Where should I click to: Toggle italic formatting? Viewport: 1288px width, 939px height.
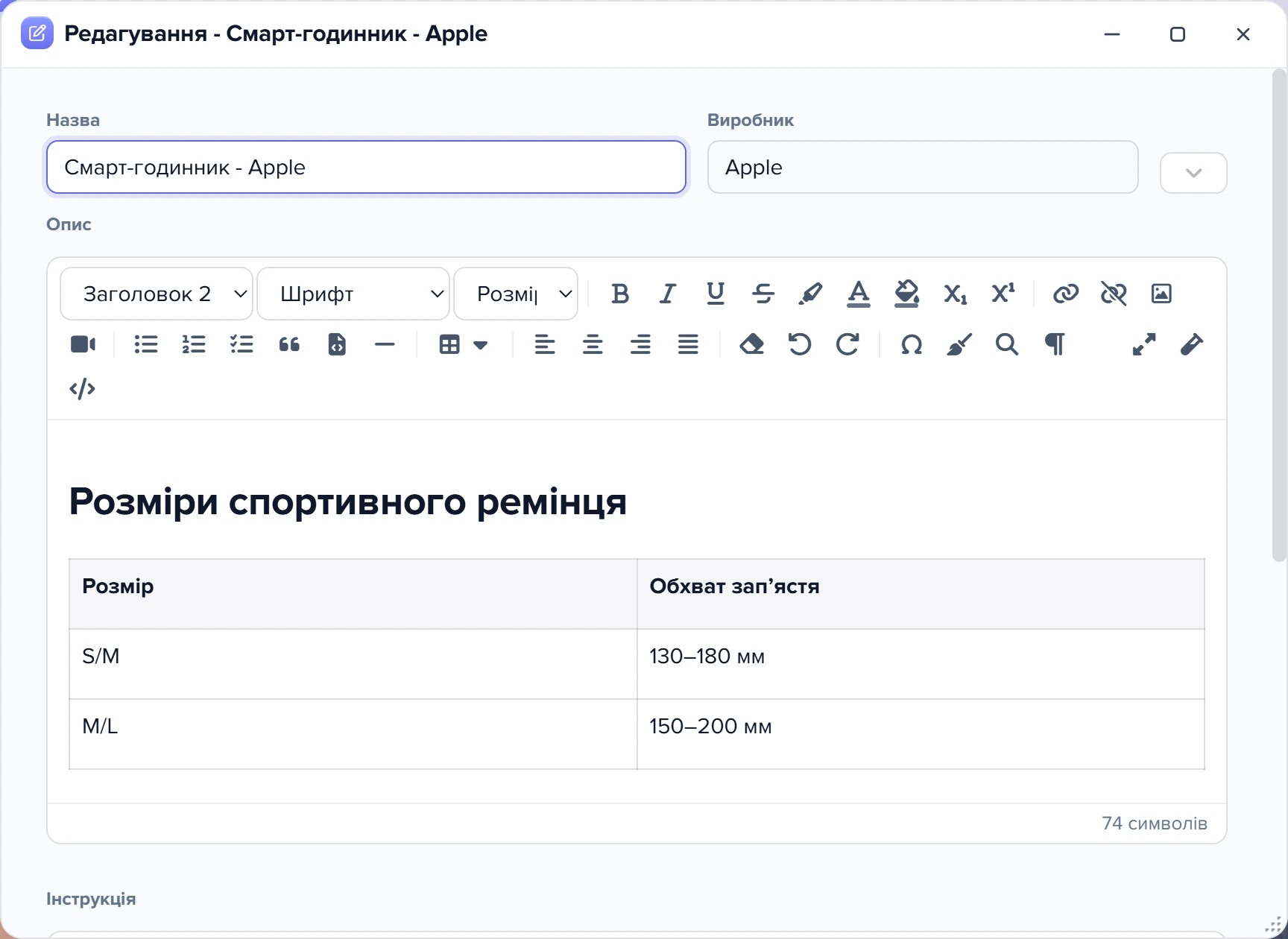pyautogui.click(x=668, y=294)
